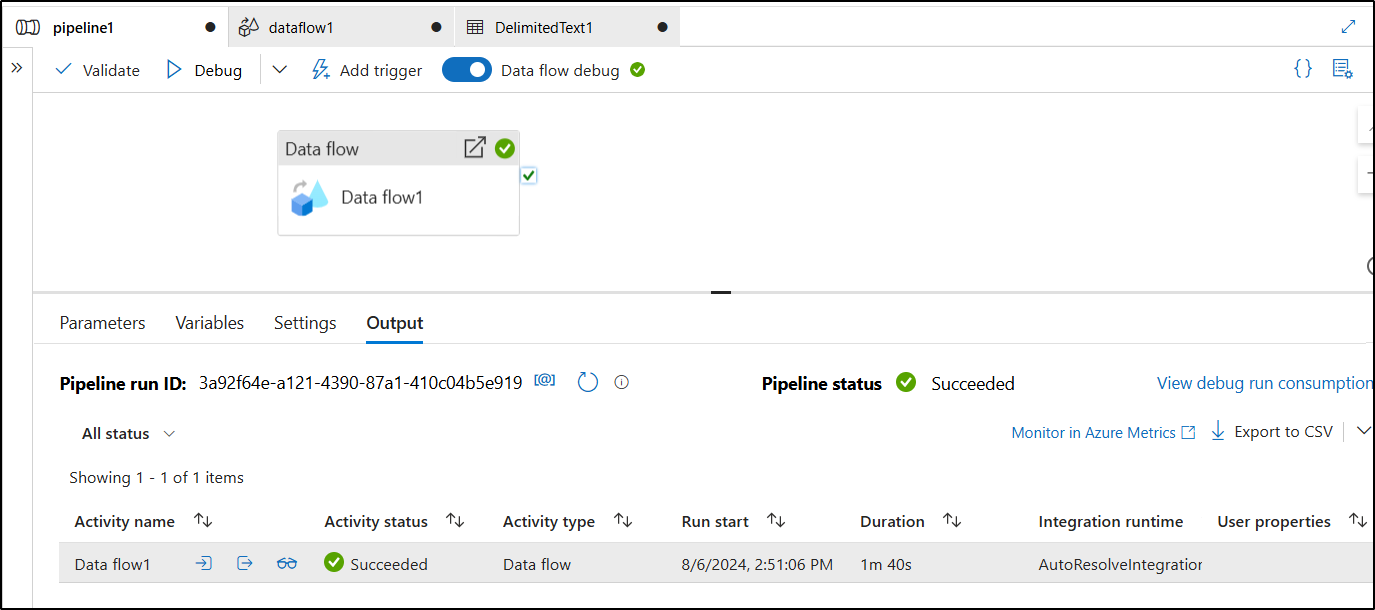Screen dimensions: 1375x610
Task: Open the Variables tab
Action: (x=210, y=323)
